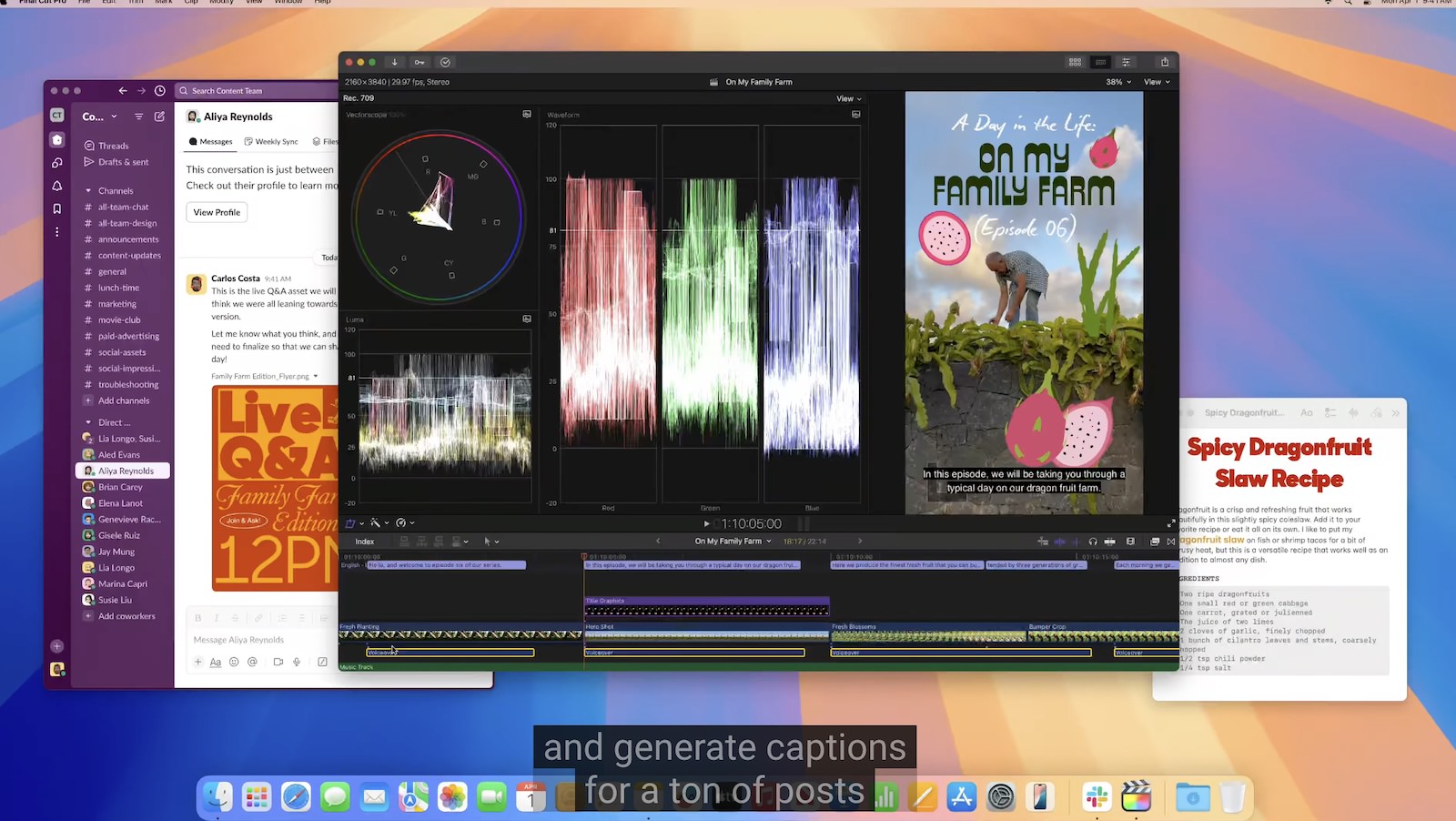
Task: Click the Search Content Team field in Slack
Action: (257, 91)
